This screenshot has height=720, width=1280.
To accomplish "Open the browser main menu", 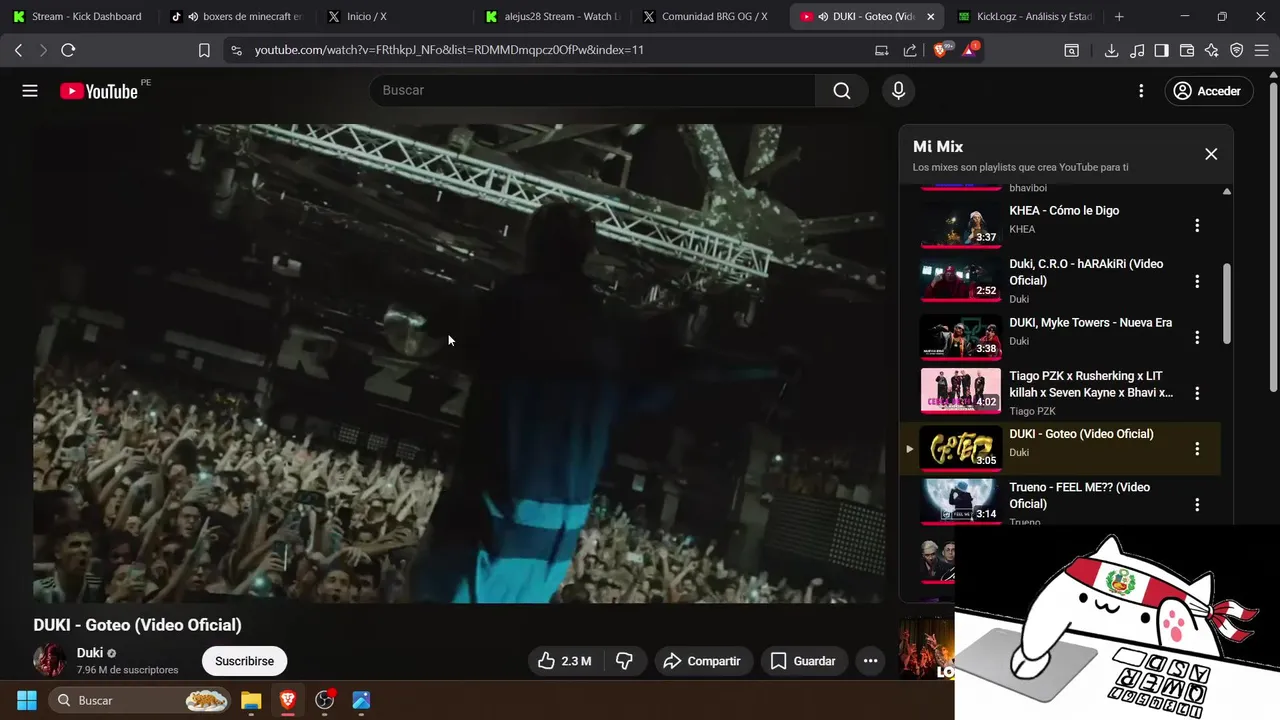I will [1262, 50].
